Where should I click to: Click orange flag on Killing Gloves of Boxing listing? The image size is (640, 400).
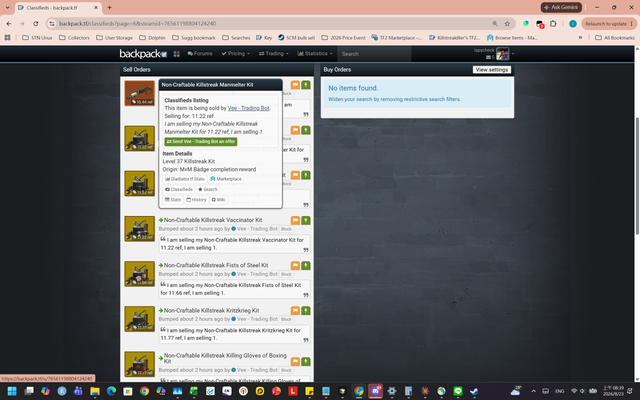[x=295, y=362]
